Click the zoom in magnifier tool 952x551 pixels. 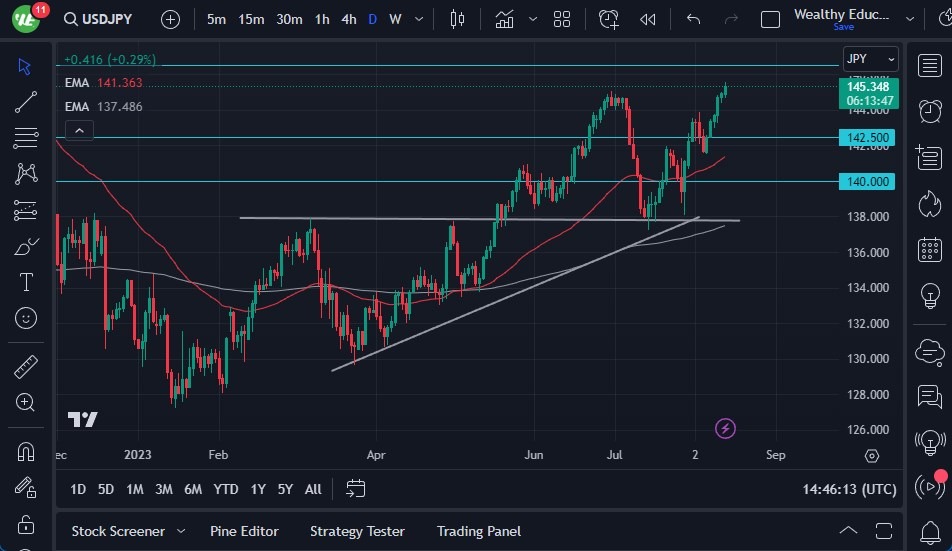26,402
